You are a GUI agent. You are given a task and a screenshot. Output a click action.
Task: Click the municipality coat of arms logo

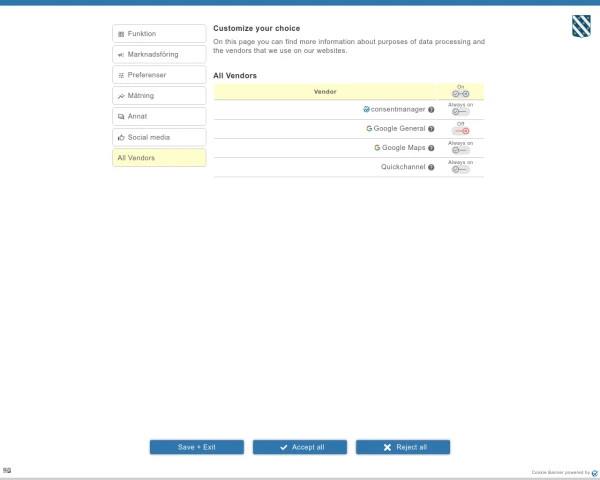tap(581, 26)
